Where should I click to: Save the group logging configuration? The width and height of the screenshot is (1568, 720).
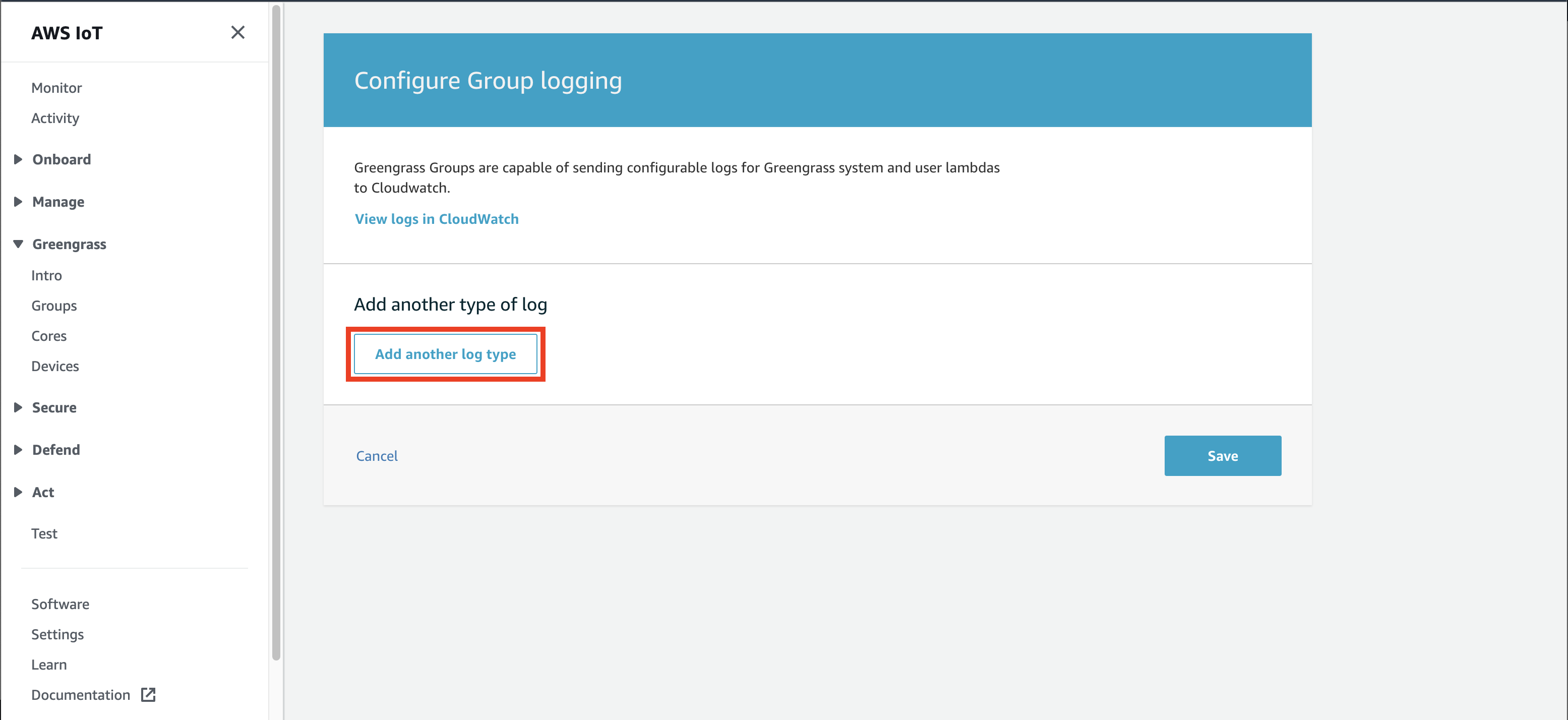[x=1222, y=455]
